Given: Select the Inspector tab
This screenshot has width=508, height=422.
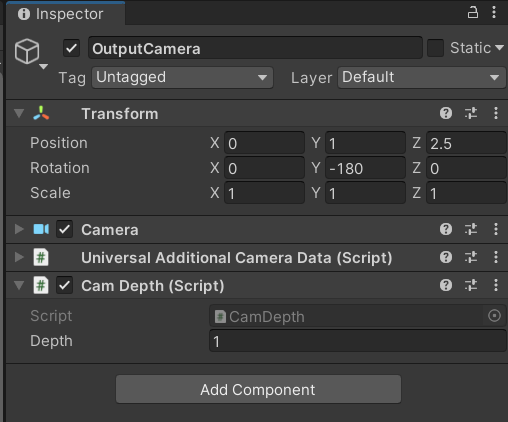Looking at the screenshot, I should [x=65, y=14].
